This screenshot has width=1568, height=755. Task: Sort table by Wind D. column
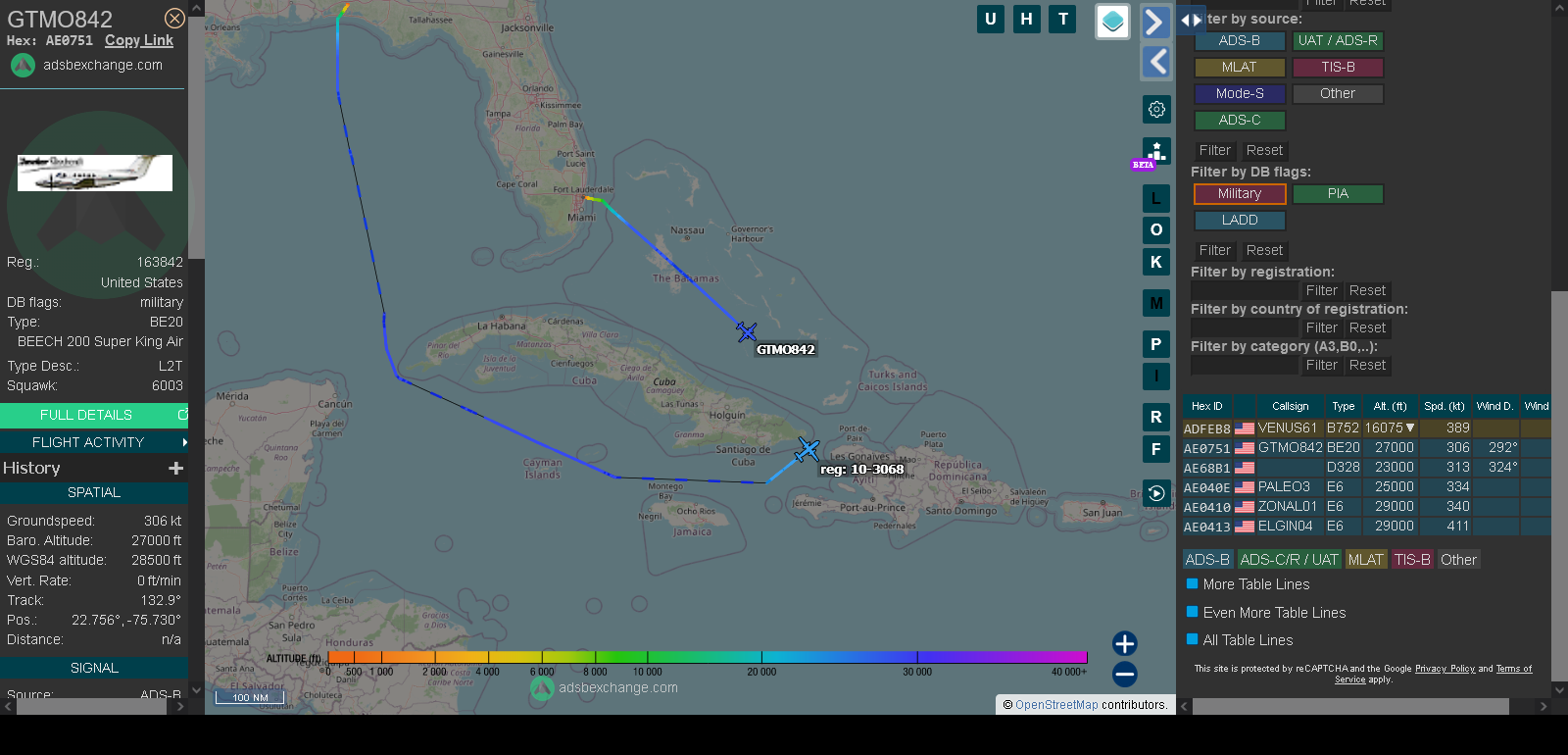point(1494,406)
